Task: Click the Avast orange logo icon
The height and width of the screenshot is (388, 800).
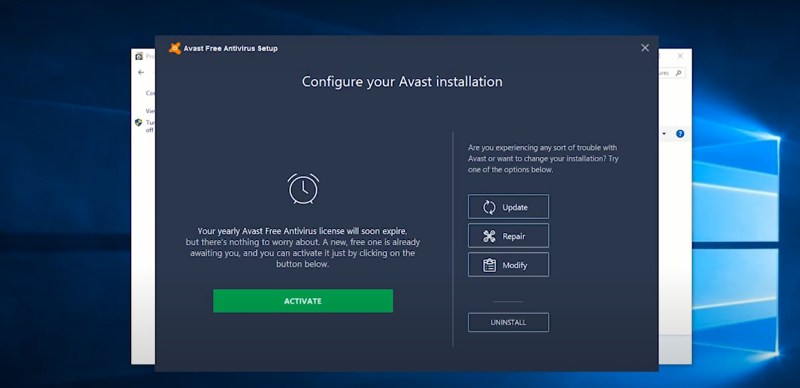Action: point(174,48)
